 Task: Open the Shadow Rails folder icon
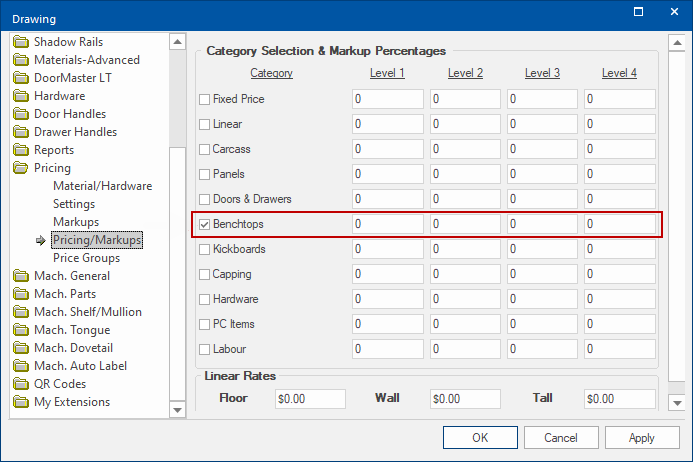(21, 42)
